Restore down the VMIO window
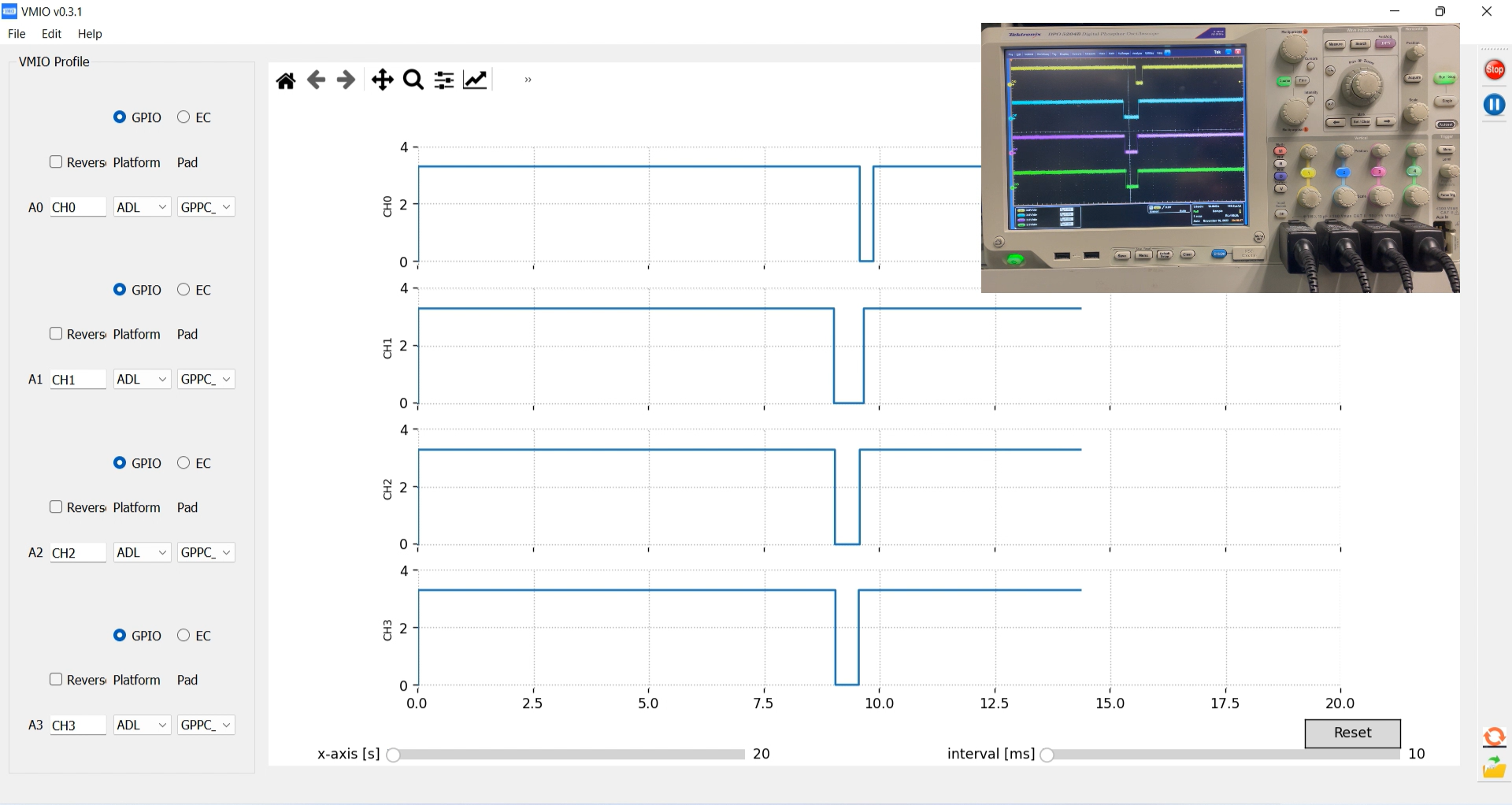This screenshot has width=1512, height=805. tap(1440, 11)
